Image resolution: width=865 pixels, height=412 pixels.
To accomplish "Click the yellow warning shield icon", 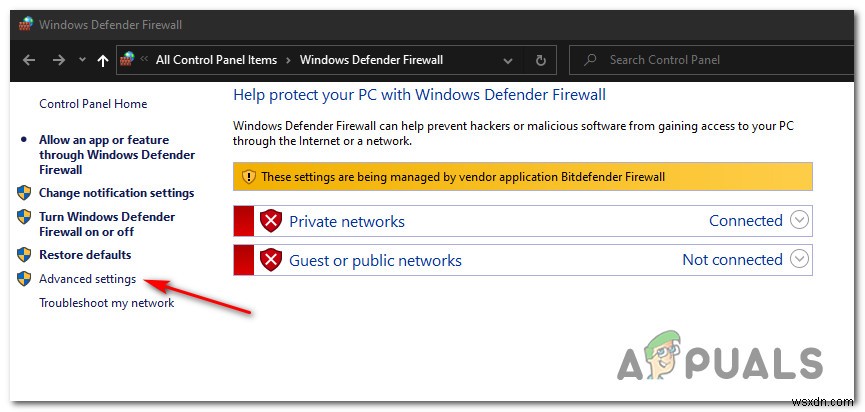I will 249,177.
